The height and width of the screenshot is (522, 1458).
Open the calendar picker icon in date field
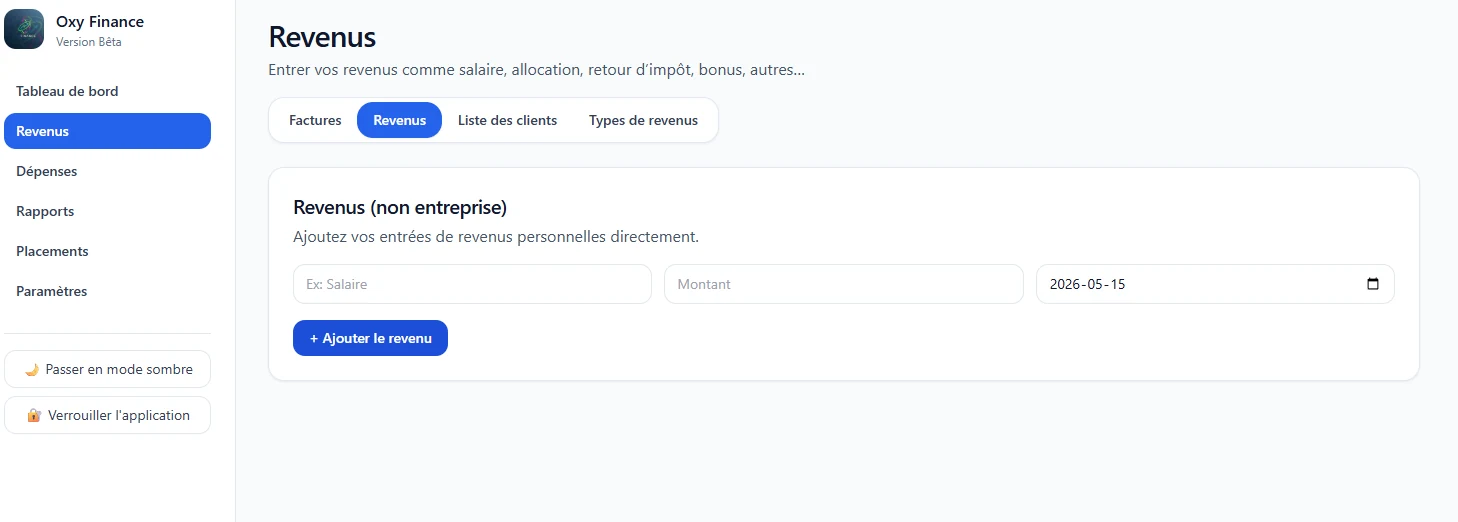click(x=1373, y=284)
